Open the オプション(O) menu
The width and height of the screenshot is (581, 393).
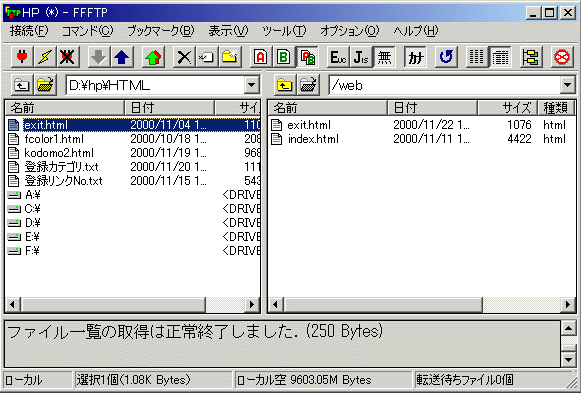coord(350,31)
